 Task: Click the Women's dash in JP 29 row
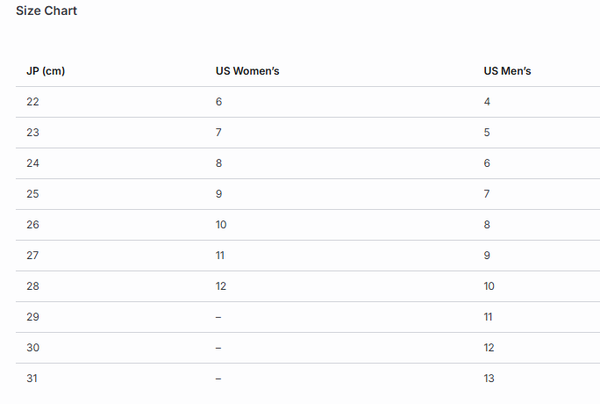pos(218,317)
